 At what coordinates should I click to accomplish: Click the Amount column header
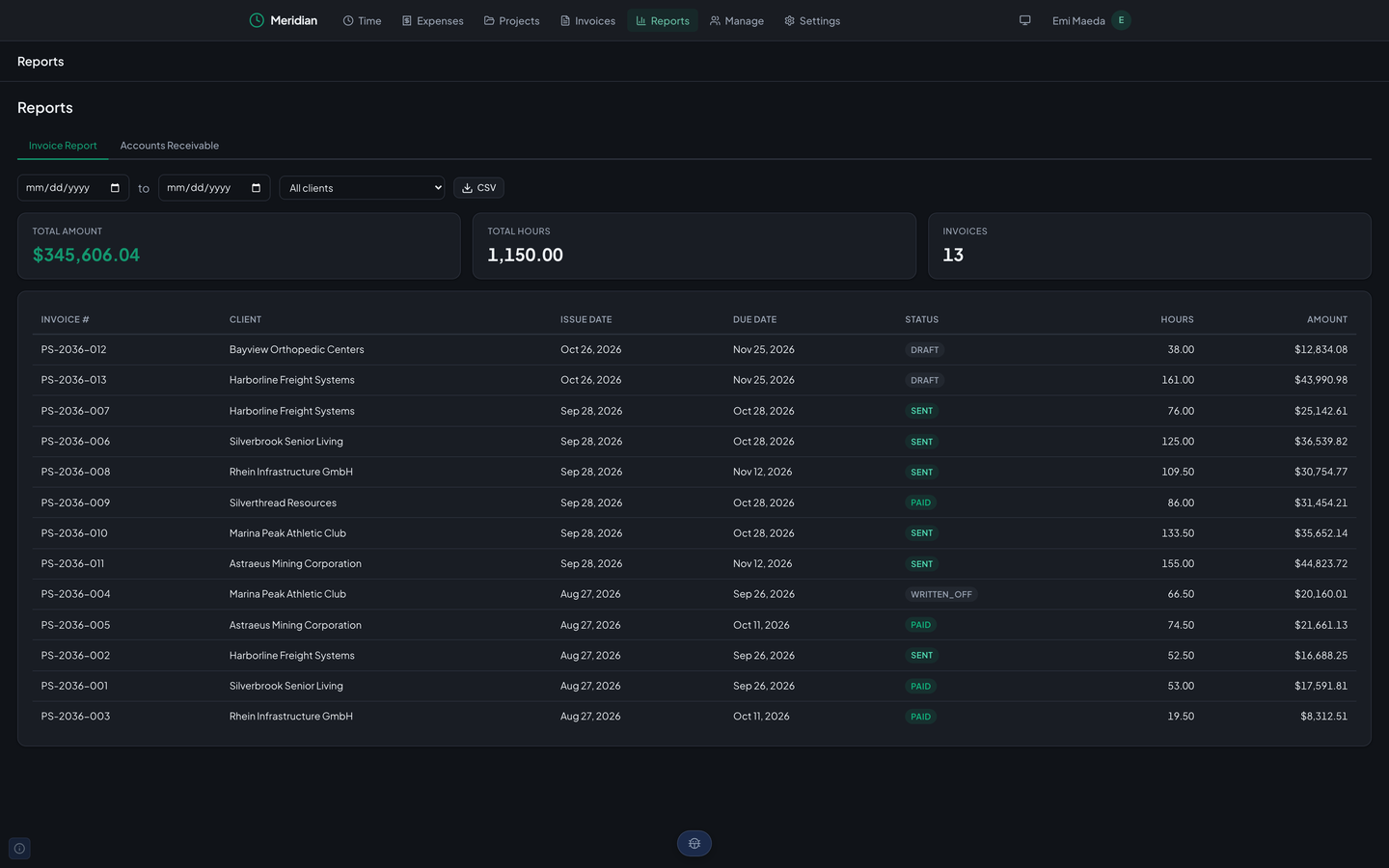click(1327, 319)
